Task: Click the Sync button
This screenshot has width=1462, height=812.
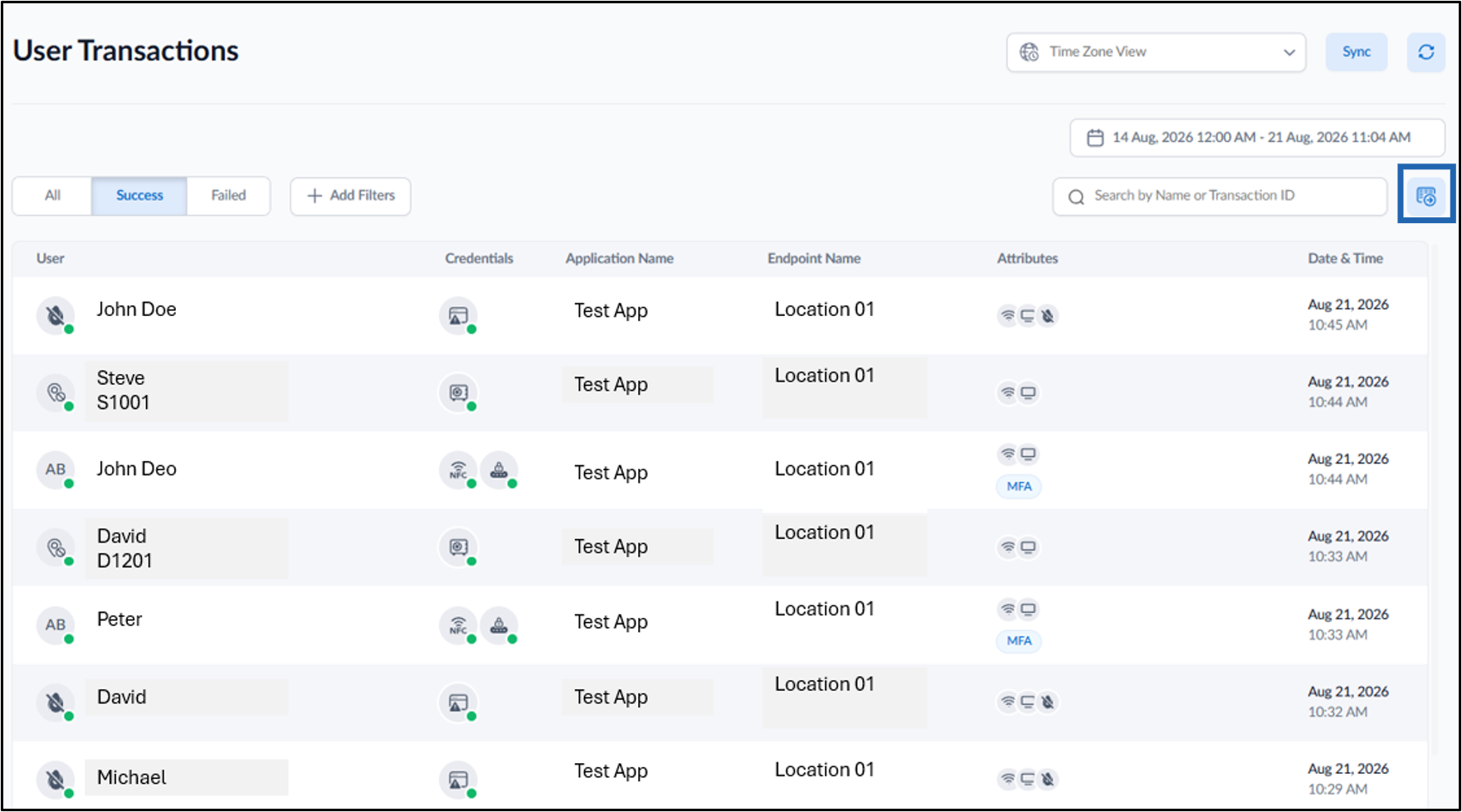Action: point(1357,52)
